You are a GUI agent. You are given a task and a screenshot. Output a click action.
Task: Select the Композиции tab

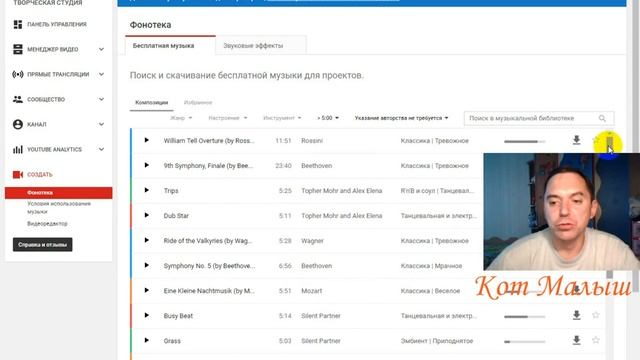tap(151, 102)
